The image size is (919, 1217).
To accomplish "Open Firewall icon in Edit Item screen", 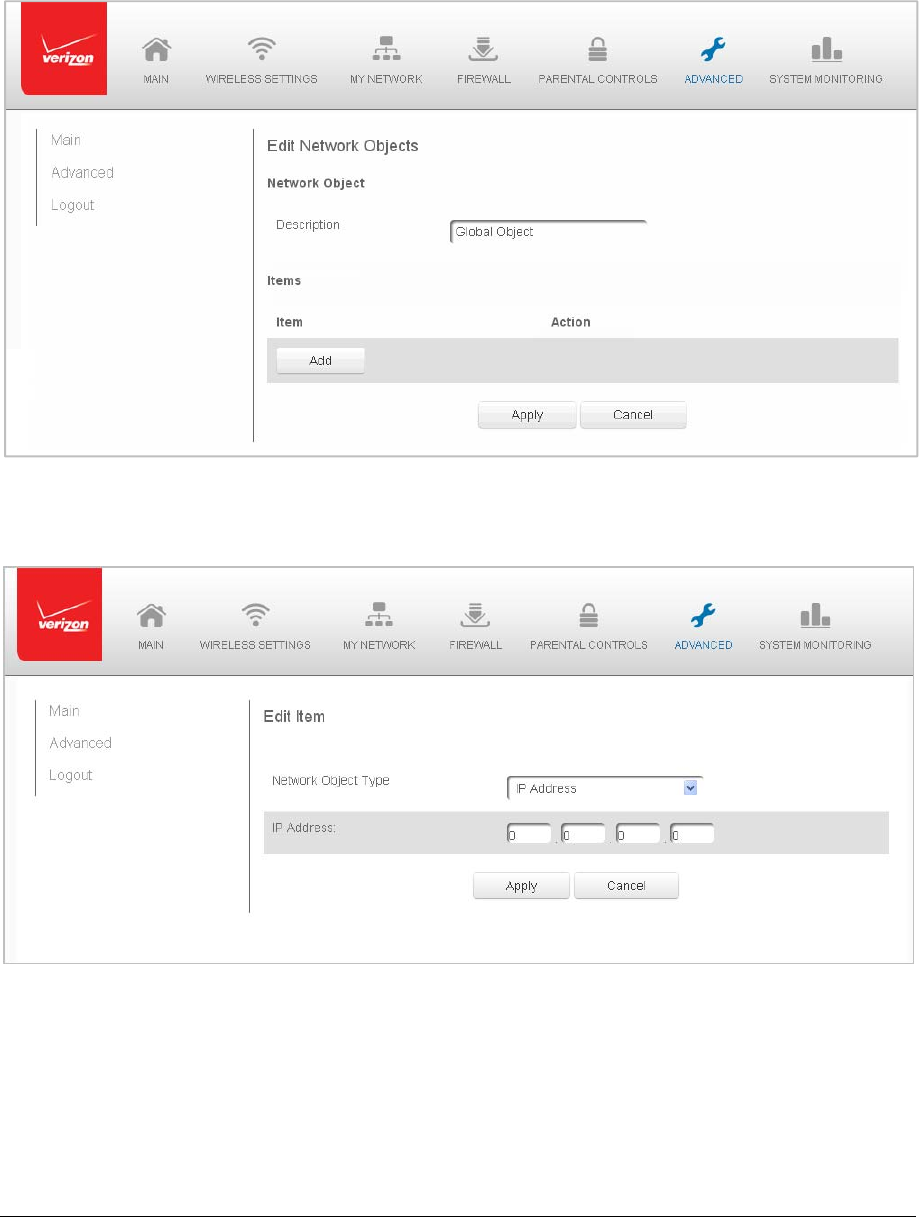I will point(474,615).
